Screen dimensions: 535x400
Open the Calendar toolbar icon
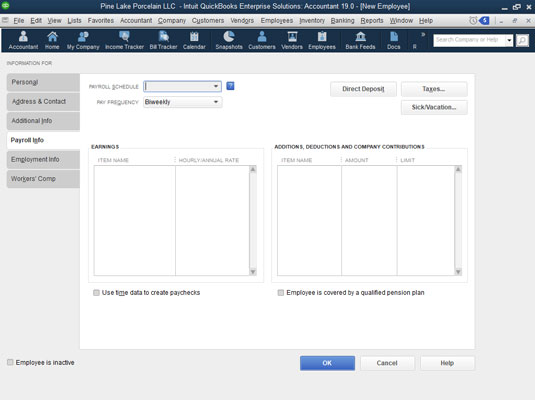pyautogui.click(x=194, y=40)
